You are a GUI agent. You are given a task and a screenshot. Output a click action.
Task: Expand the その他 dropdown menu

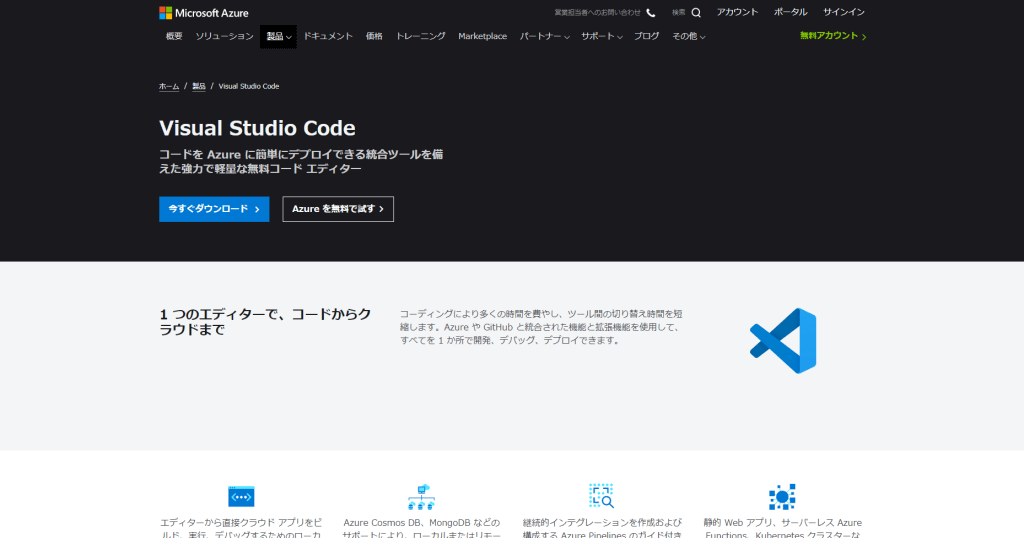point(688,37)
